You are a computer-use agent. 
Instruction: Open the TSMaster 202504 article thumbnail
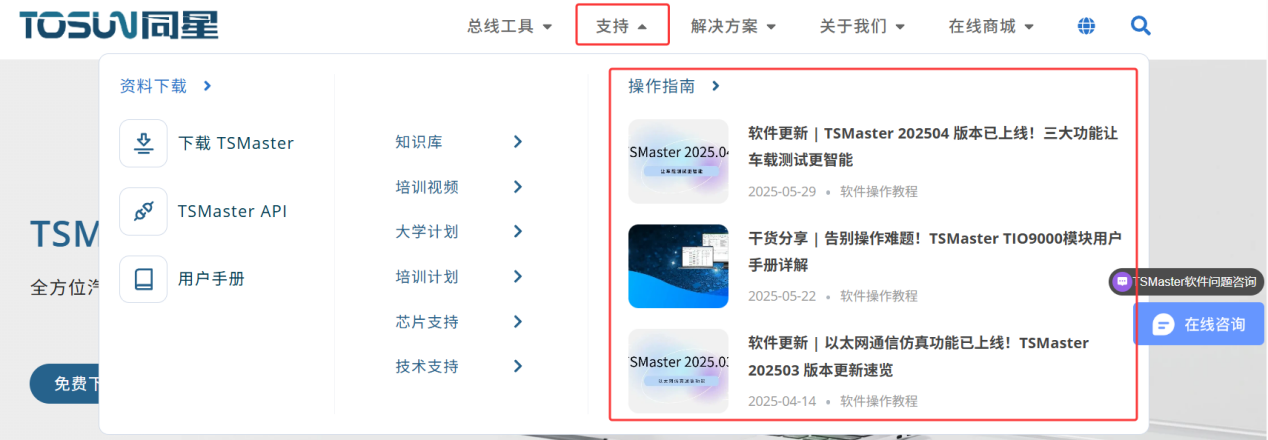click(678, 161)
